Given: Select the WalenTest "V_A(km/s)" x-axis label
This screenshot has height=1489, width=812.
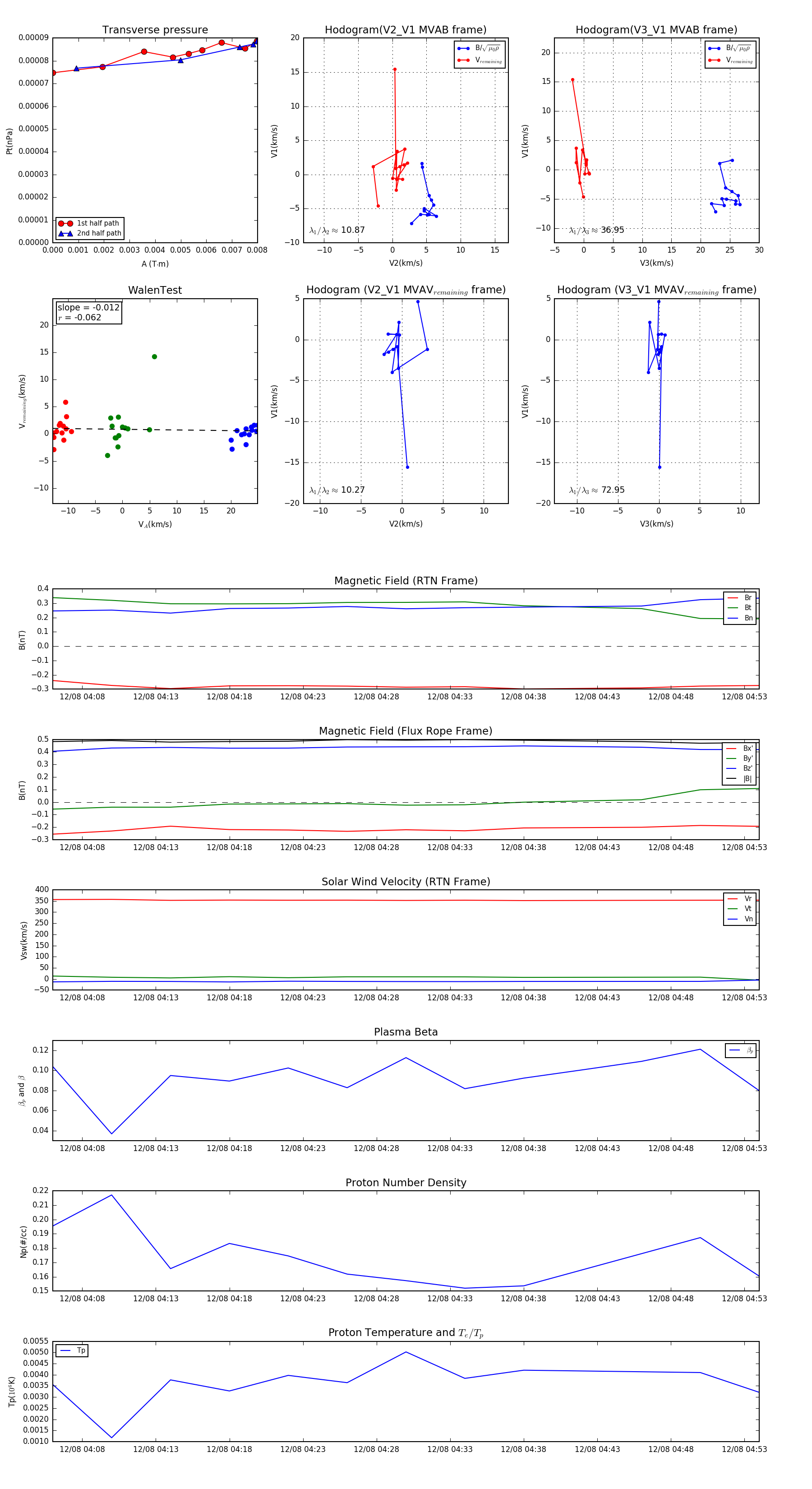Looking at the screenshot, I should pyautogui.click(x=155, y=524).
